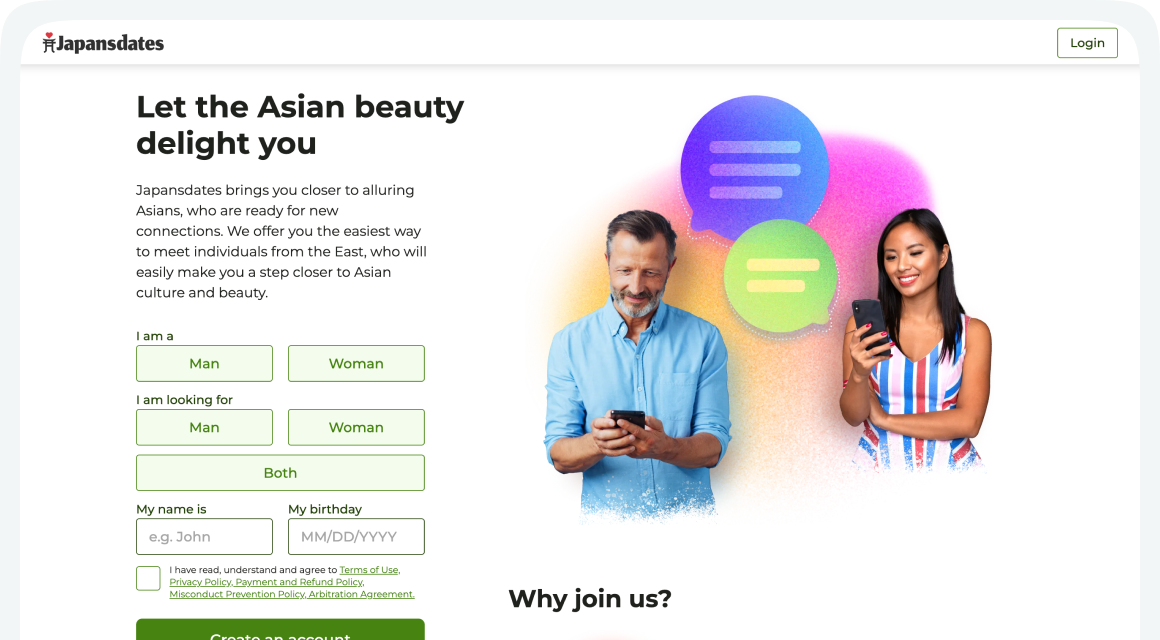The height and width of the screenshot is (640, 1160).
Task: Select Woman under I am a
Action: (356, 363)
